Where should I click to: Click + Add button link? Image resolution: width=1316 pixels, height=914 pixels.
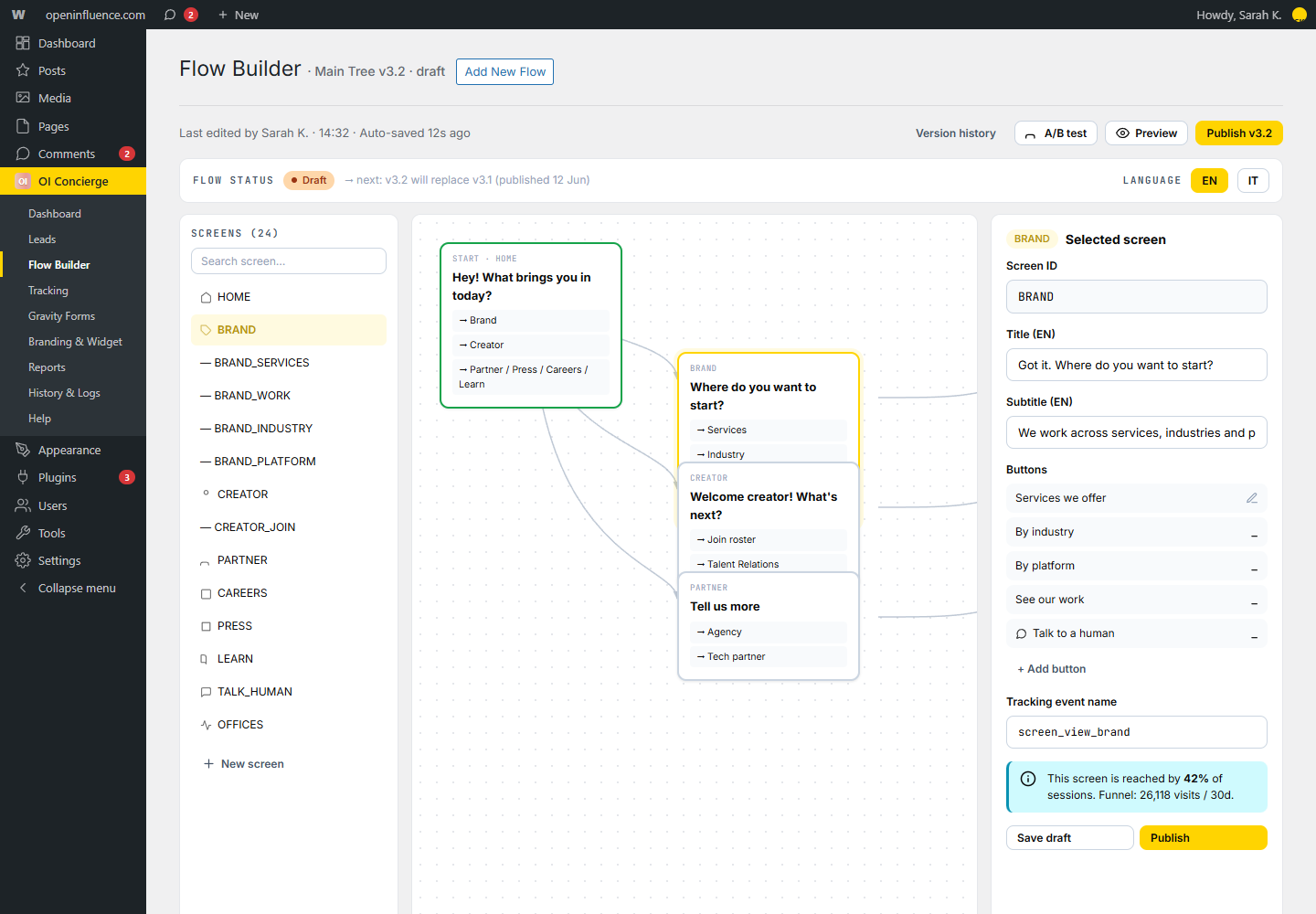[x=1052, y=669]
